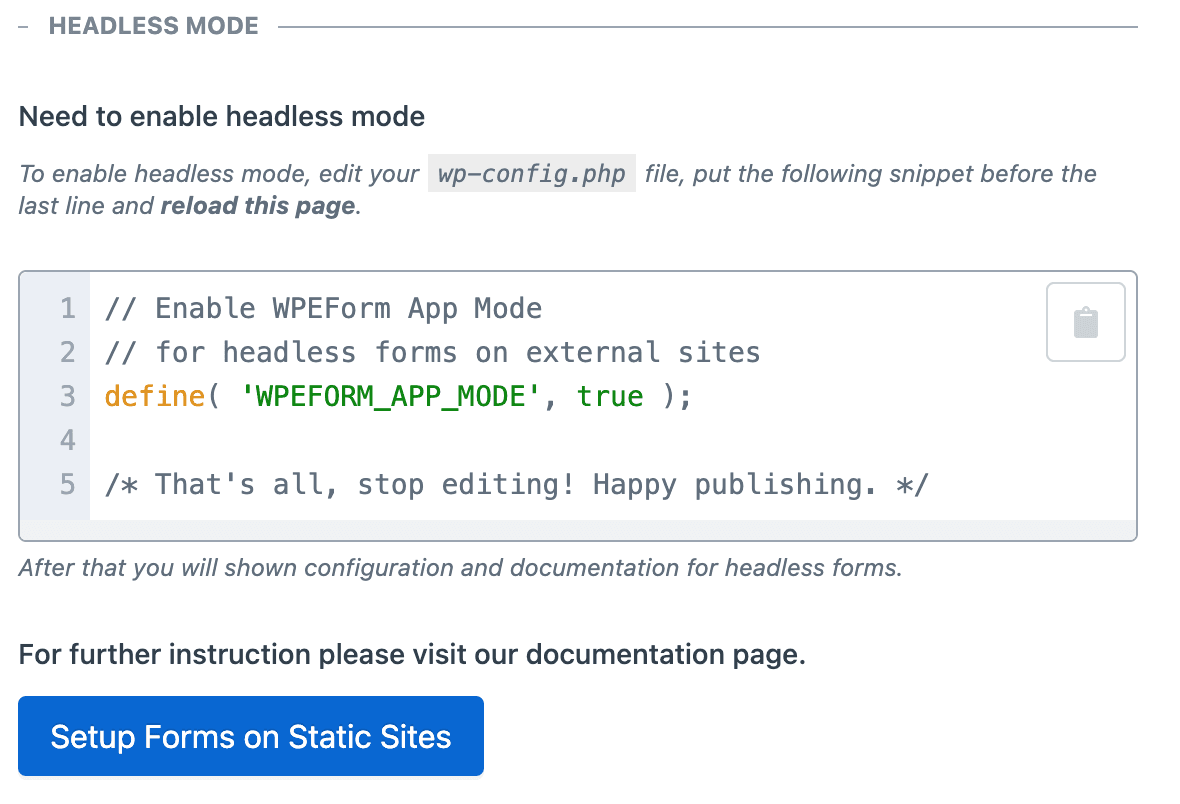The height and width of the screenshot is (804, 1180).
Task: Open Setup Forms on Static Sites
Action: pyautogui.click(x=251, y=737)
